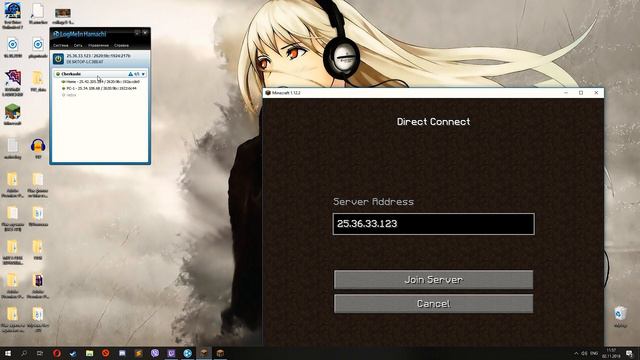The height and width of the screenshot is (360, 640).
Task: Select the PC-1 peer in Hamachi list
Action: 99,88
